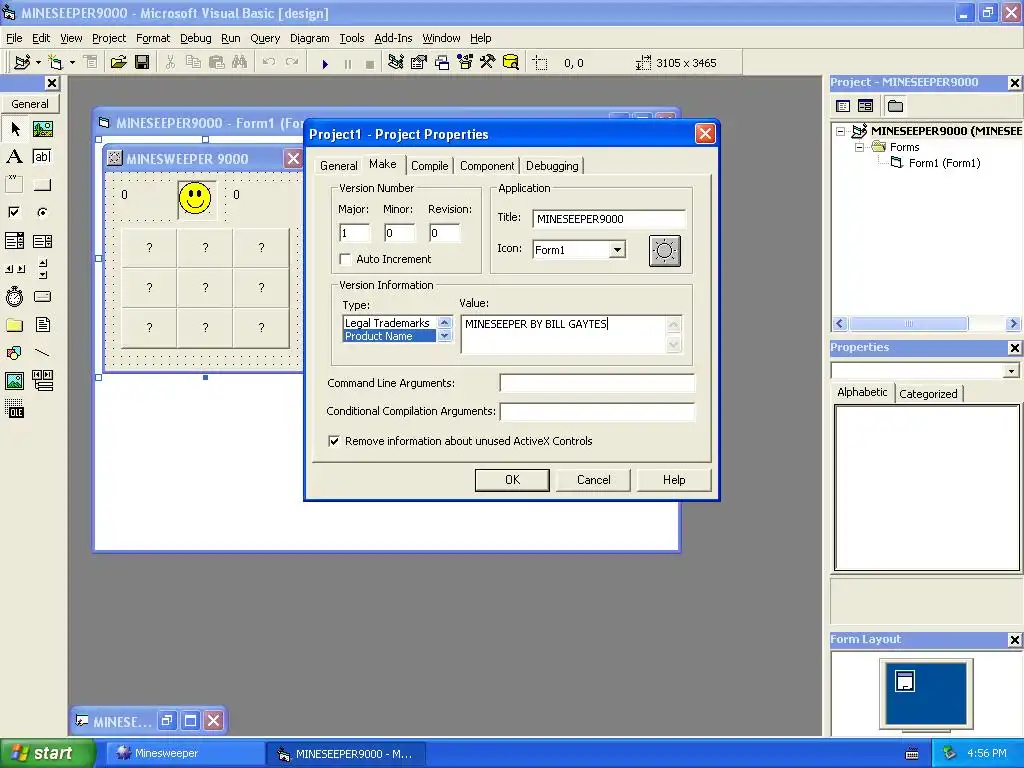
Task: Select the TextBox tool in toolbox
Action: click(x=42, y=157)
